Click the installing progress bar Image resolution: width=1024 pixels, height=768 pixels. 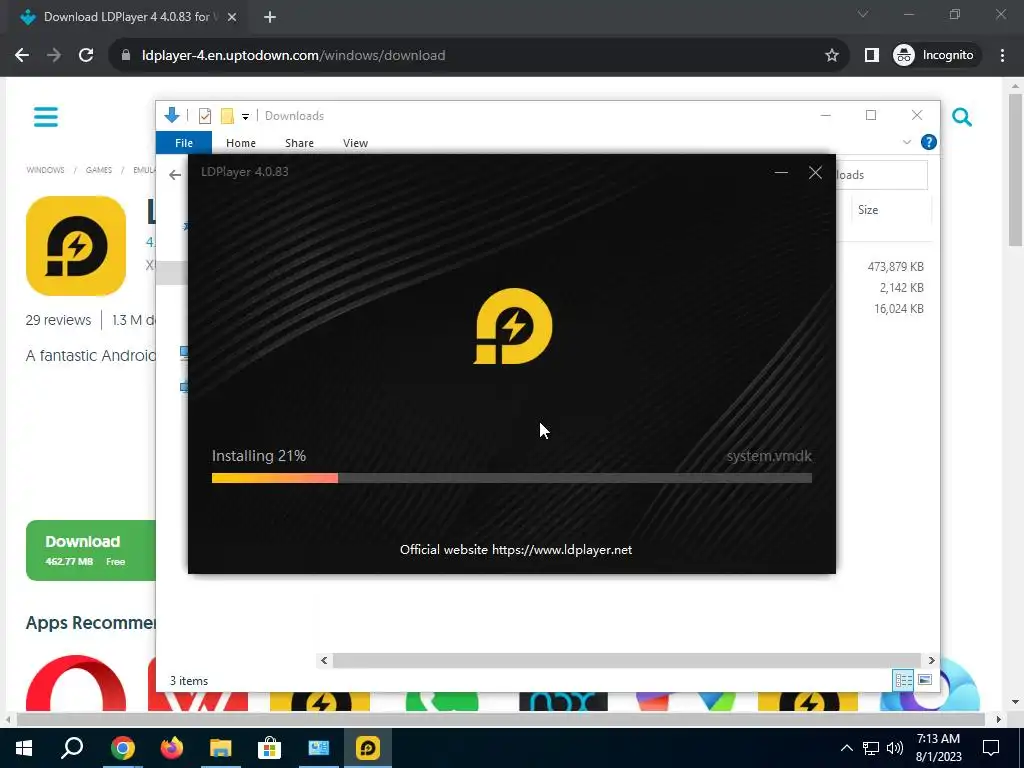point(511,478)
